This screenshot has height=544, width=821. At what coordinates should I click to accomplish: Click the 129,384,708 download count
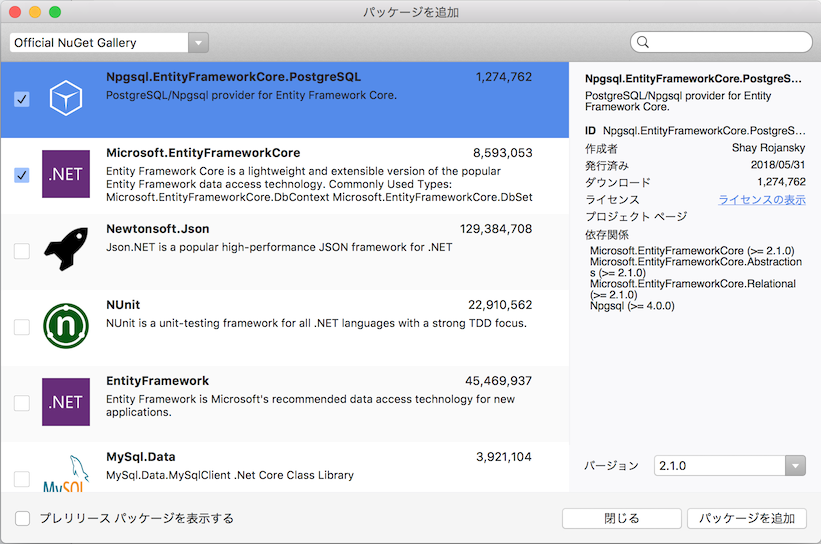tap(496, 229)
